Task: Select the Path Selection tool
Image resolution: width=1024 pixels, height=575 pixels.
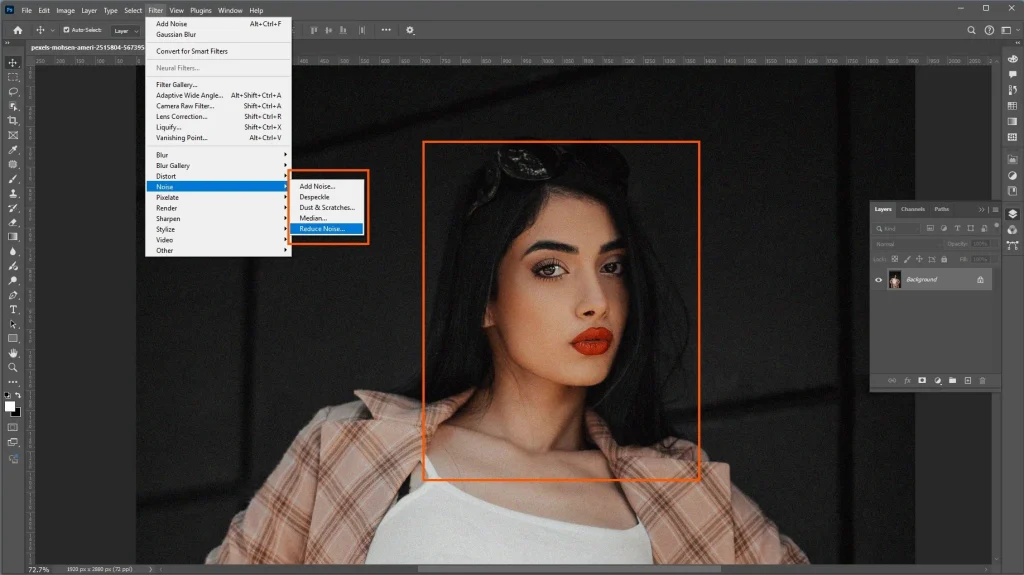Action: click(x=13, y=324)
